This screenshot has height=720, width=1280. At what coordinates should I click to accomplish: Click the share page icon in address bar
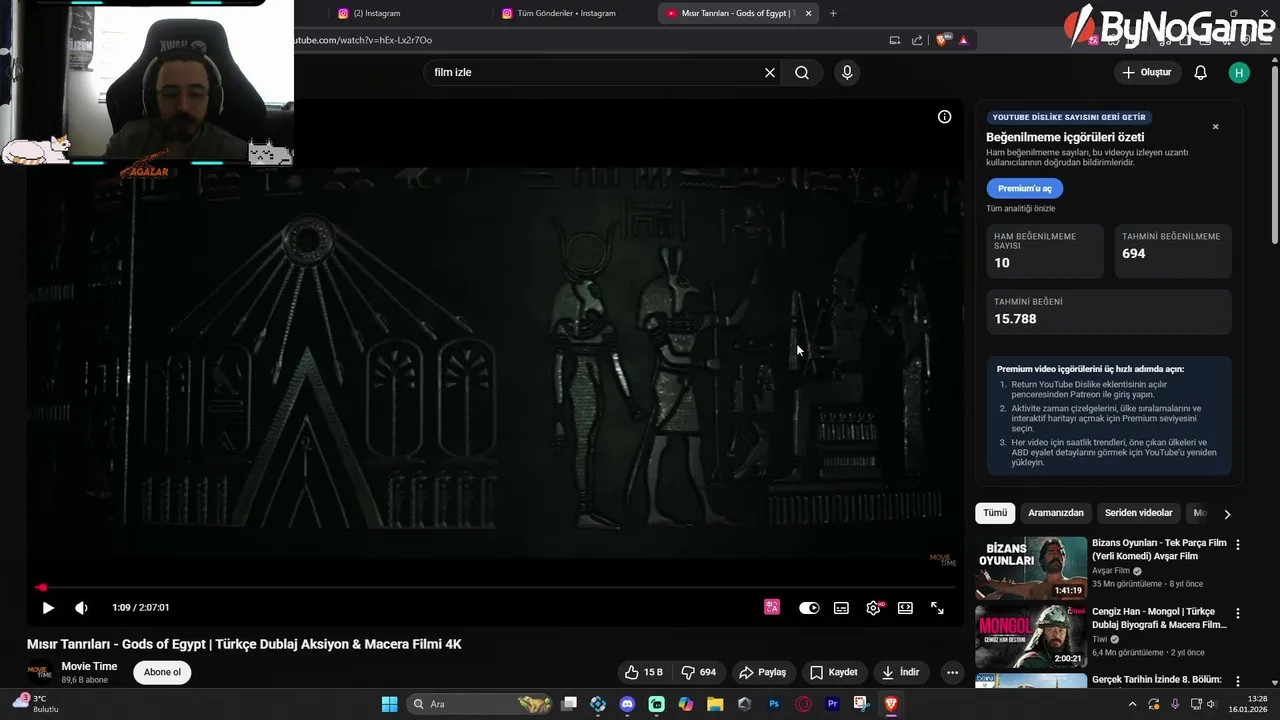point(917,40)
